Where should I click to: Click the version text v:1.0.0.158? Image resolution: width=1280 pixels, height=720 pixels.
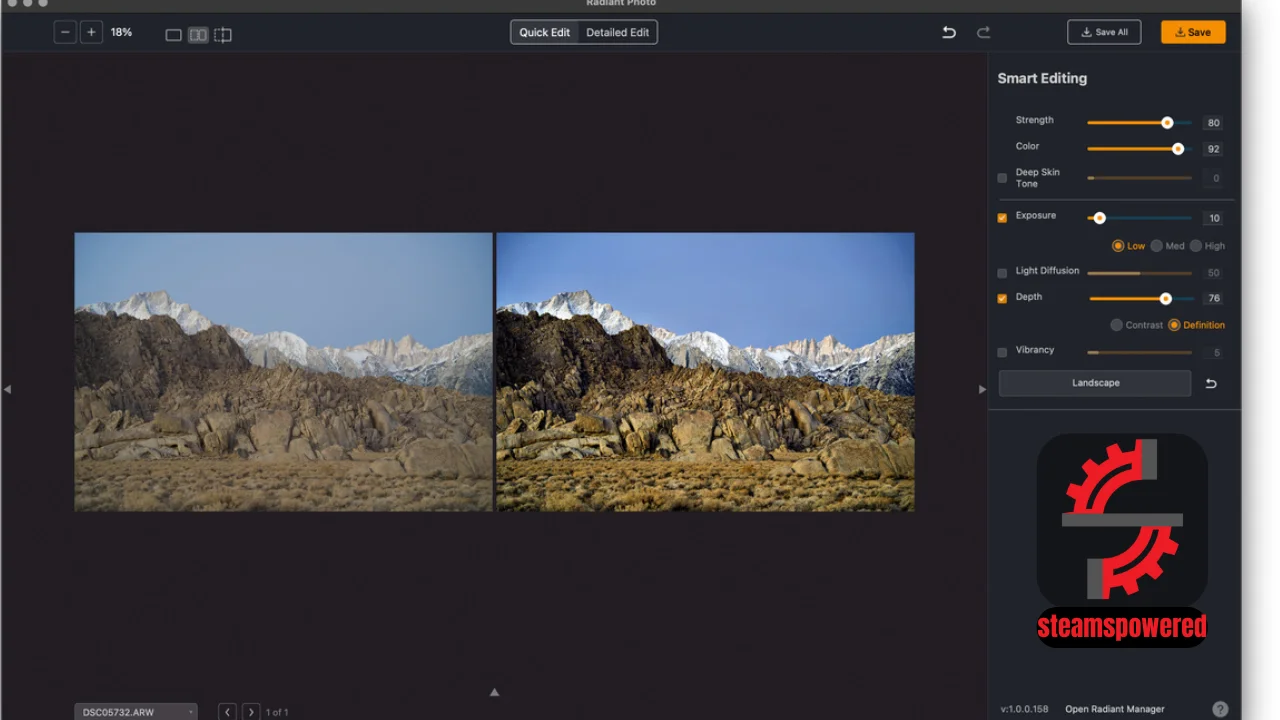coord(1025,709)
